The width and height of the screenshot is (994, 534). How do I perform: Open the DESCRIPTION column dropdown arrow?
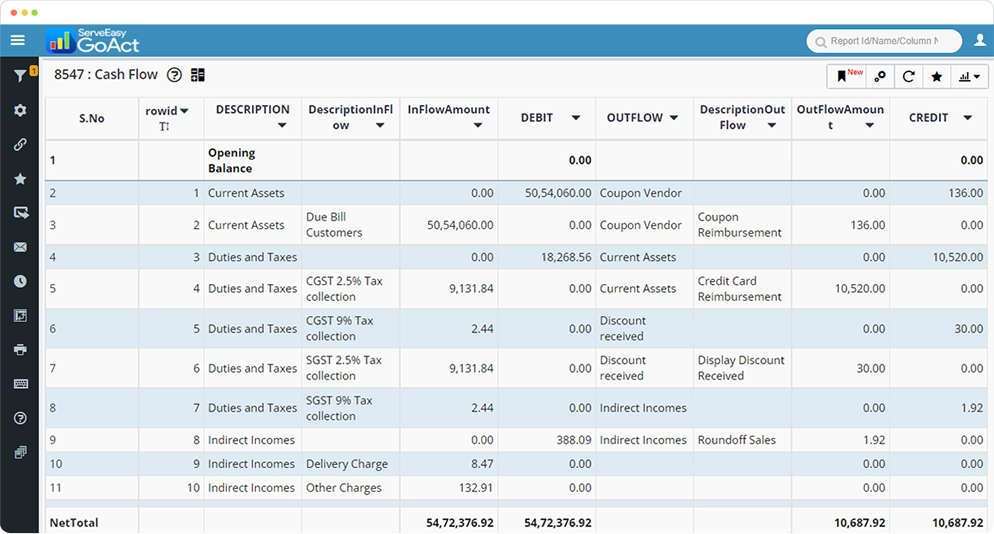pos(282,126)
